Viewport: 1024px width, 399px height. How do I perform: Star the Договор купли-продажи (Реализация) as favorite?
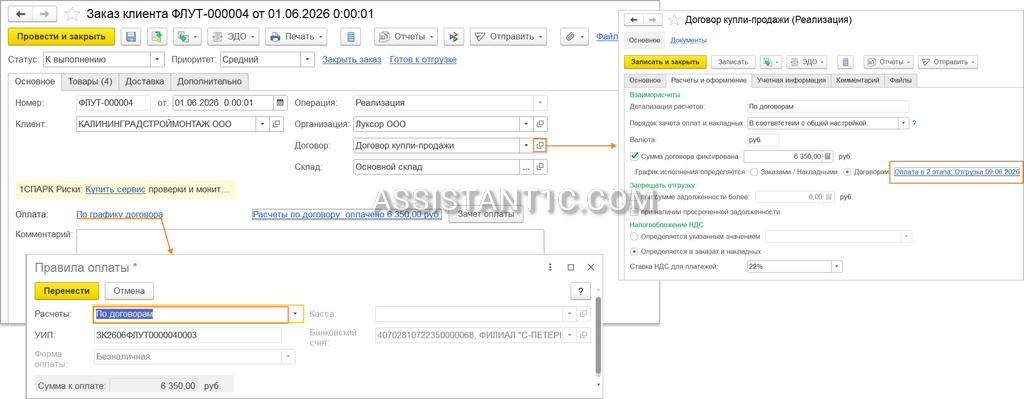[674, 20]
